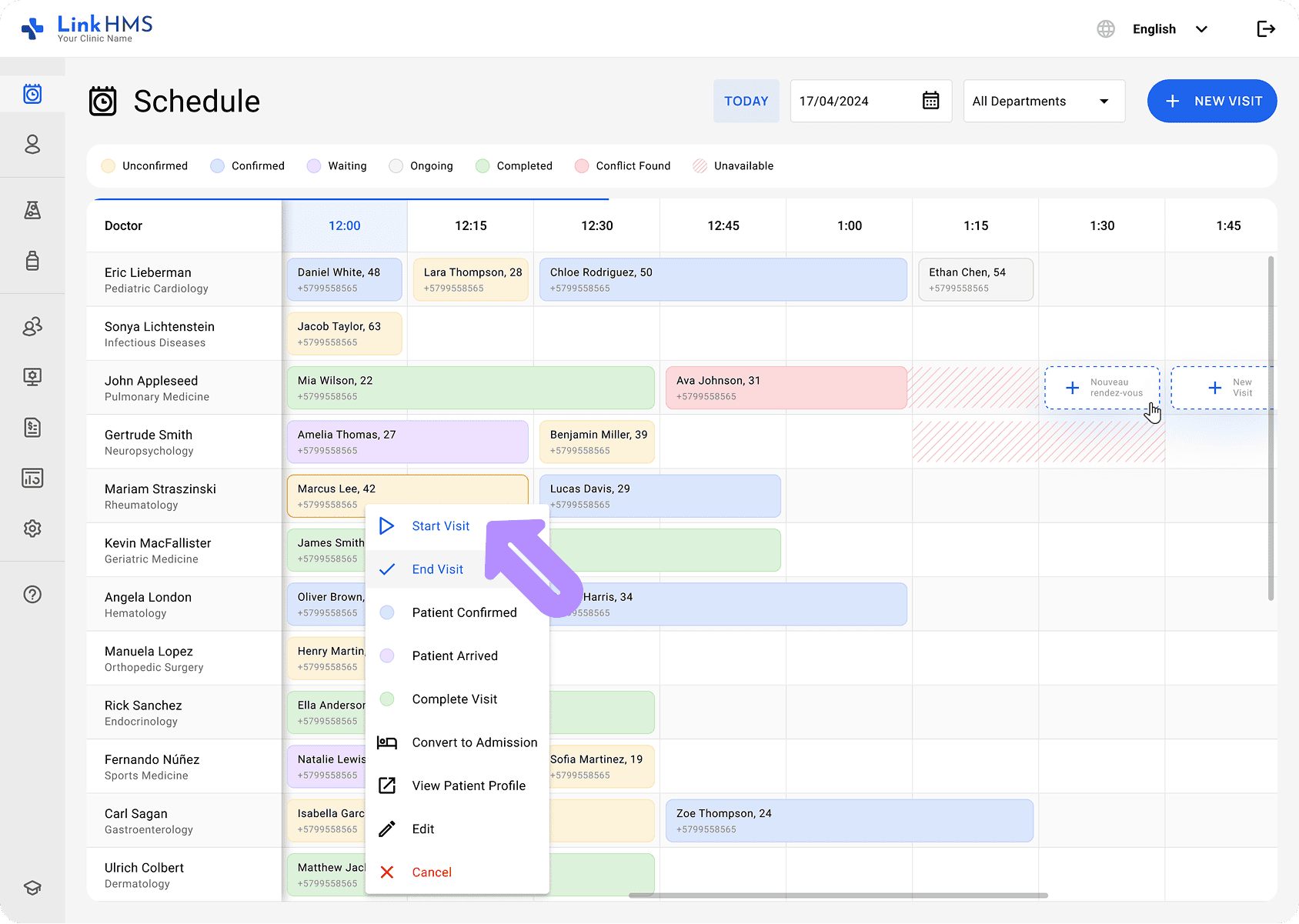Open the calendar date picker icon
This screenshot has width=1299, height=924.
click(x=930, y=101)
